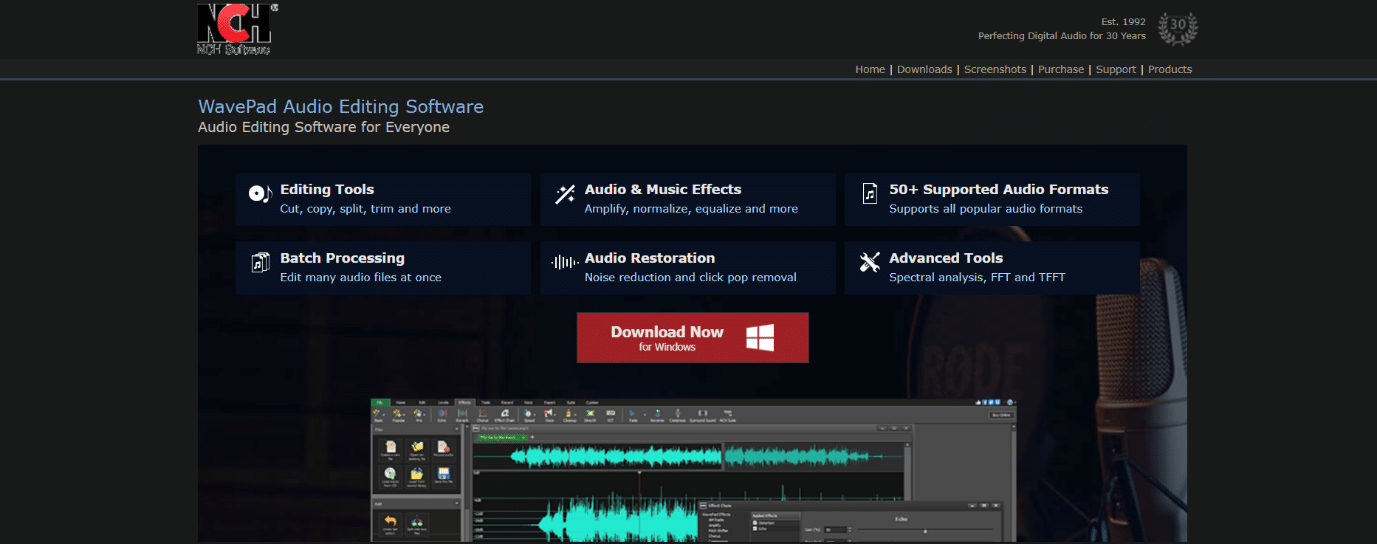Image resolution: width=1377 pixels, height=544 pixels.
Task: Click the Voice effect toolbar icon
Action: click(549, 416)
